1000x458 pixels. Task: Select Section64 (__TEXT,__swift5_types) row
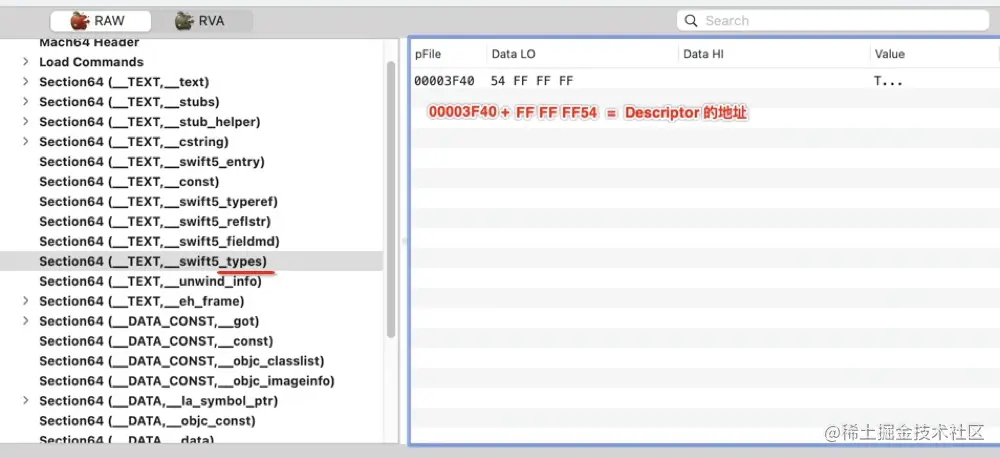[191, 261]
